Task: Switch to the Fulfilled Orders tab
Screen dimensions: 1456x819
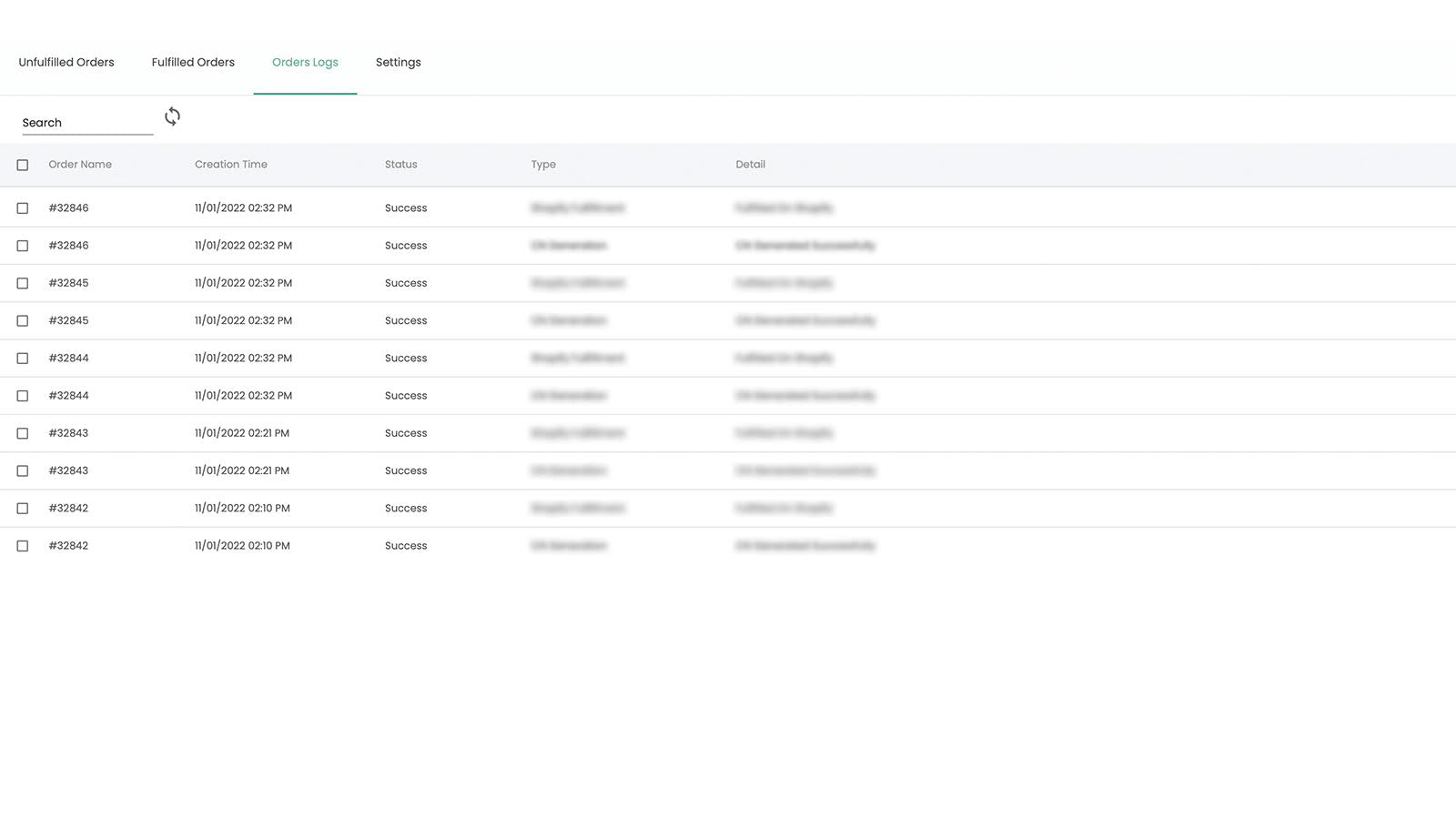Action: tap(193, 62)
